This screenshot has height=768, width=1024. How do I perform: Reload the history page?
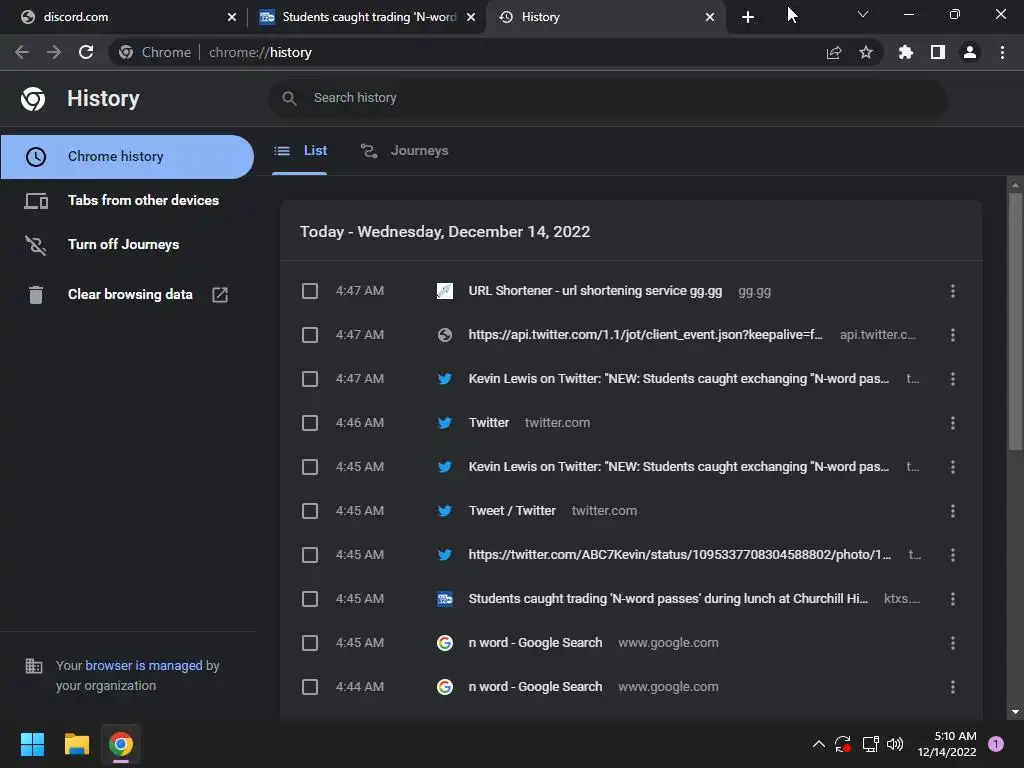(x=86, y=52)
